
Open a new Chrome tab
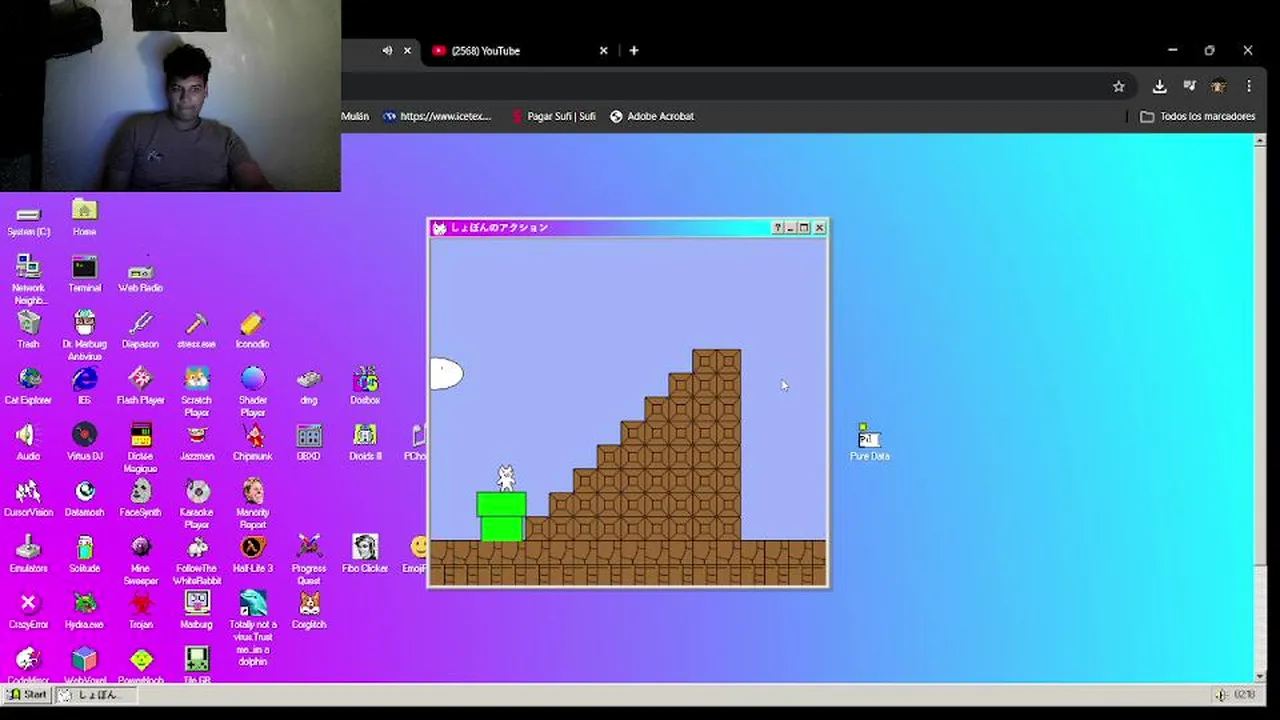[x=634, y=50]
